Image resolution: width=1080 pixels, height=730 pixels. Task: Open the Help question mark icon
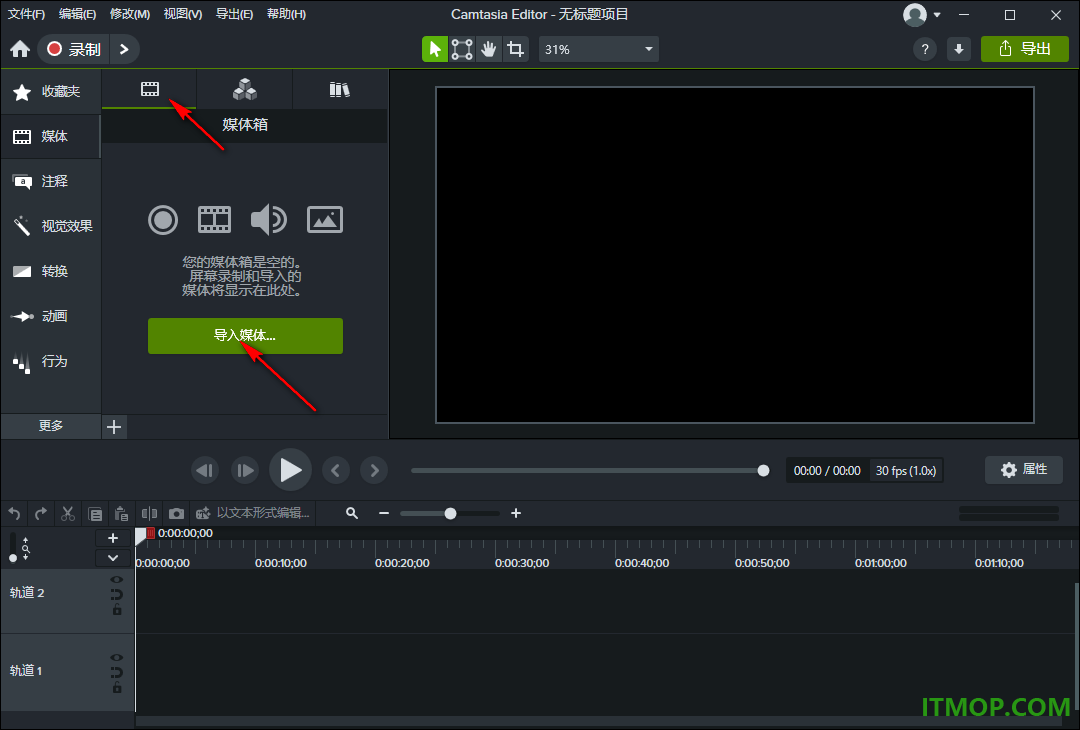tap(924, 49)
